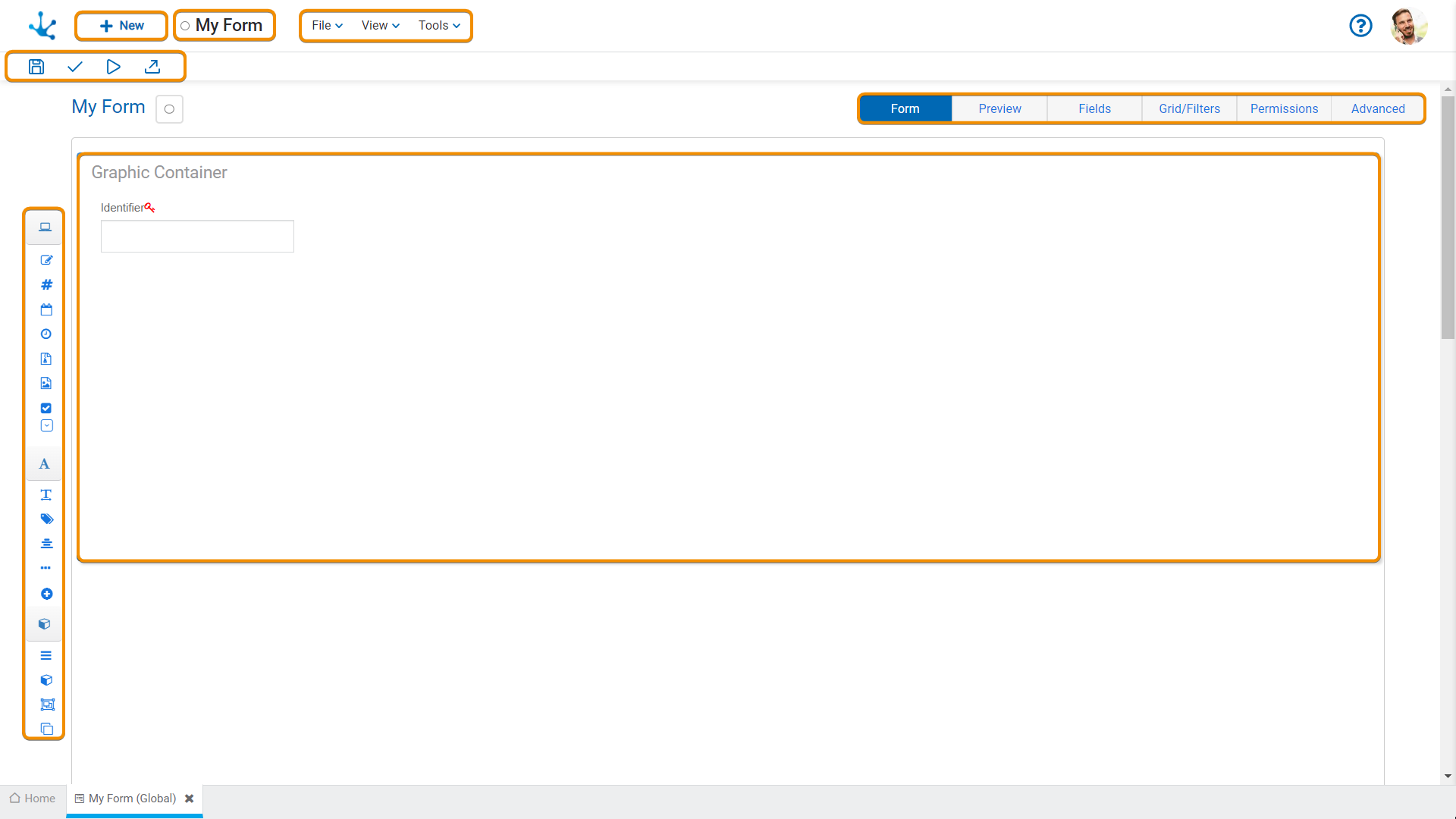Click the checkmark validate icon
1456x819 pixels.
pyautogui.click(x=74, y=67)
